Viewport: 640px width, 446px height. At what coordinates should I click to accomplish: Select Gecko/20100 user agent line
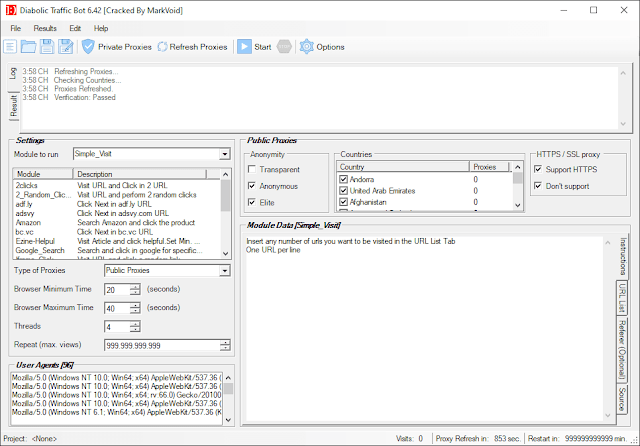(x=117, y=395)
